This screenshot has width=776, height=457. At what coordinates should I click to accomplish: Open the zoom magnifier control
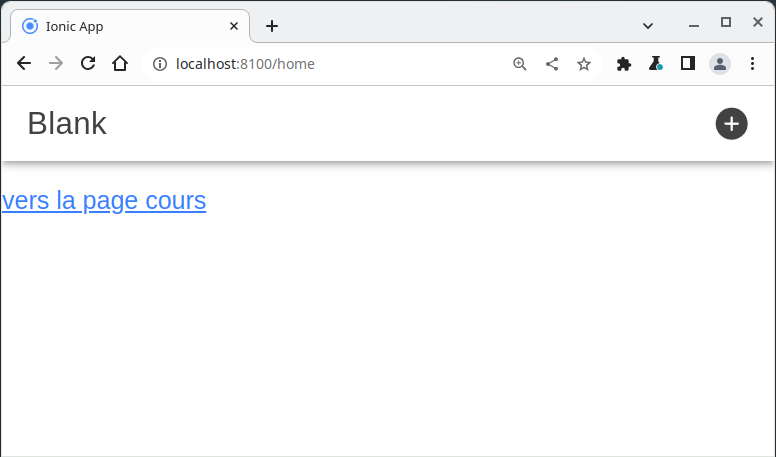tap(520, 64)
